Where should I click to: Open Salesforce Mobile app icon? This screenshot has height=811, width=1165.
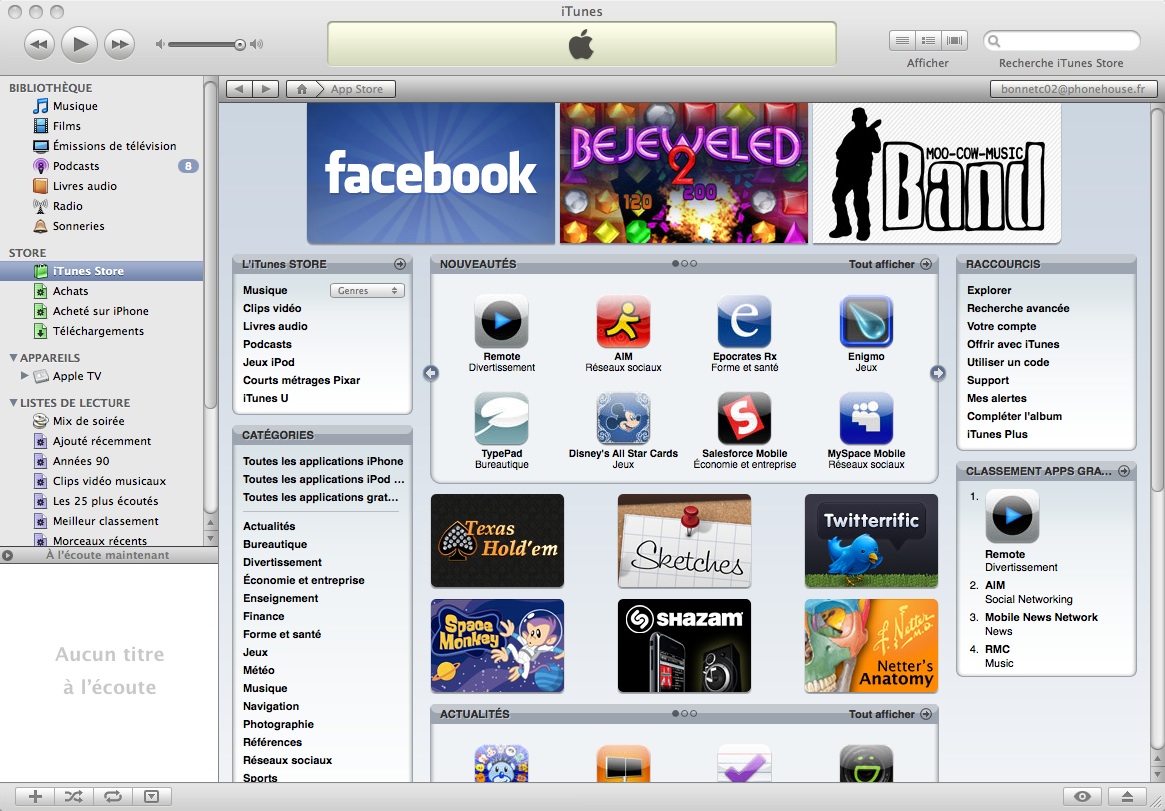coord(744,419)
